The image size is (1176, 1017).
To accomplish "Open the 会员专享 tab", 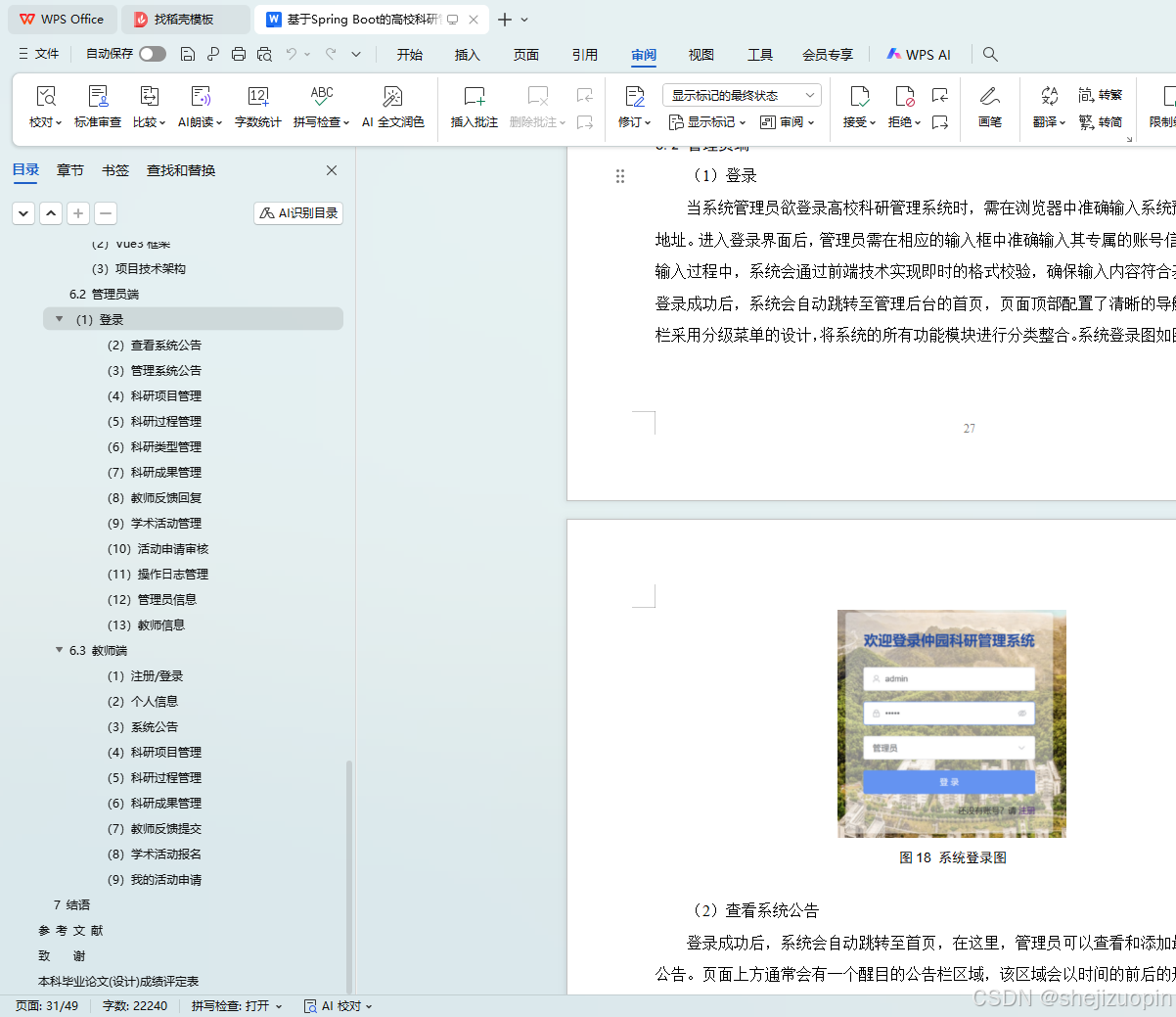I will (x=828, y=55).
